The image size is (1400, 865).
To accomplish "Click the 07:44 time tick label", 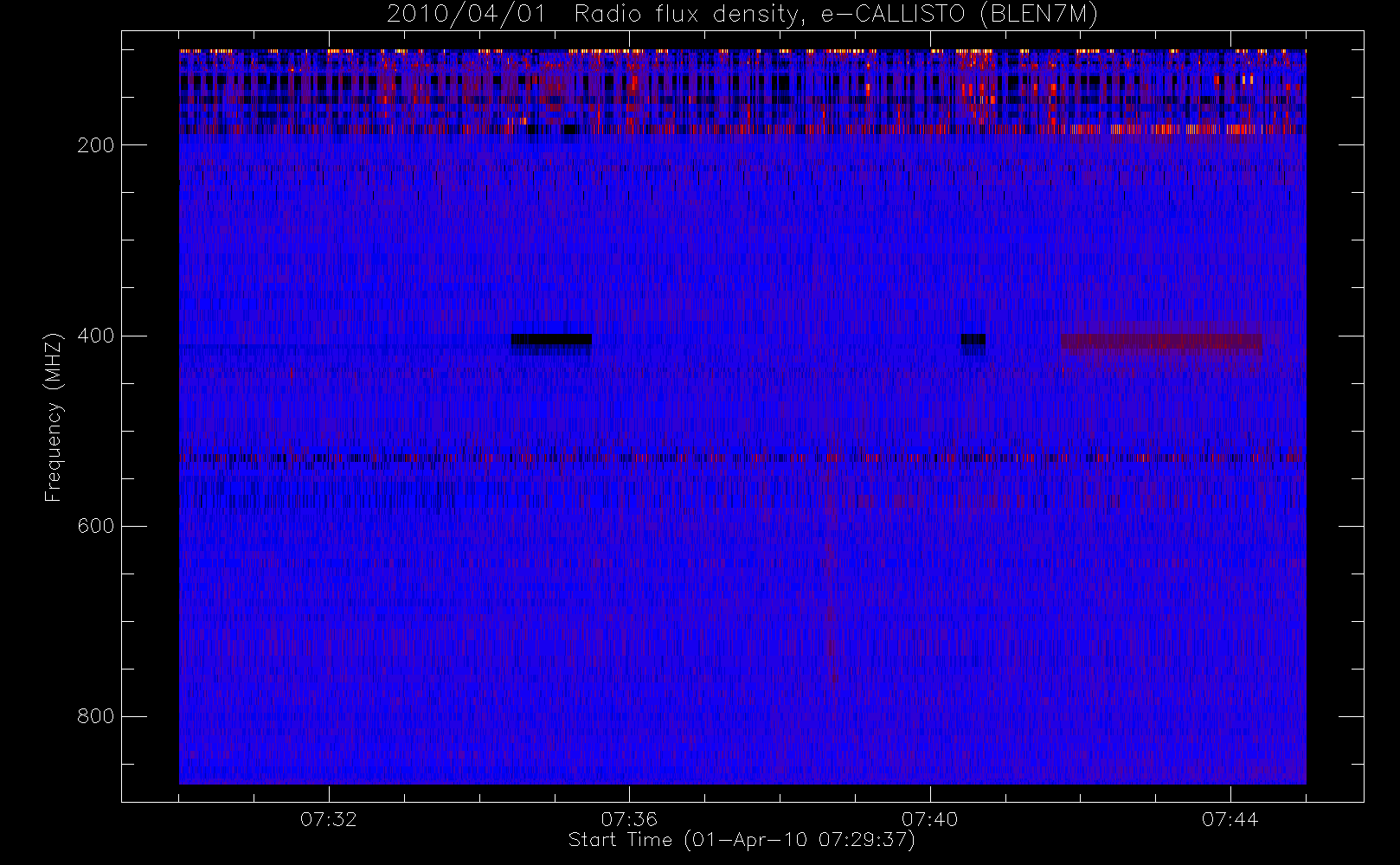I will 1230,819.
